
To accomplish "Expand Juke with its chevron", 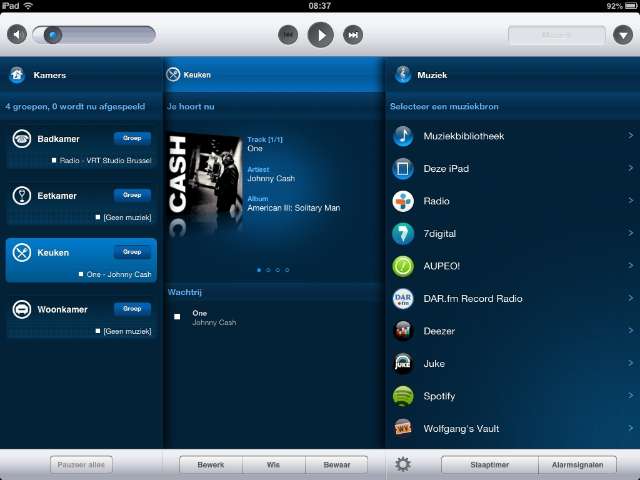I will coord(630,363).
